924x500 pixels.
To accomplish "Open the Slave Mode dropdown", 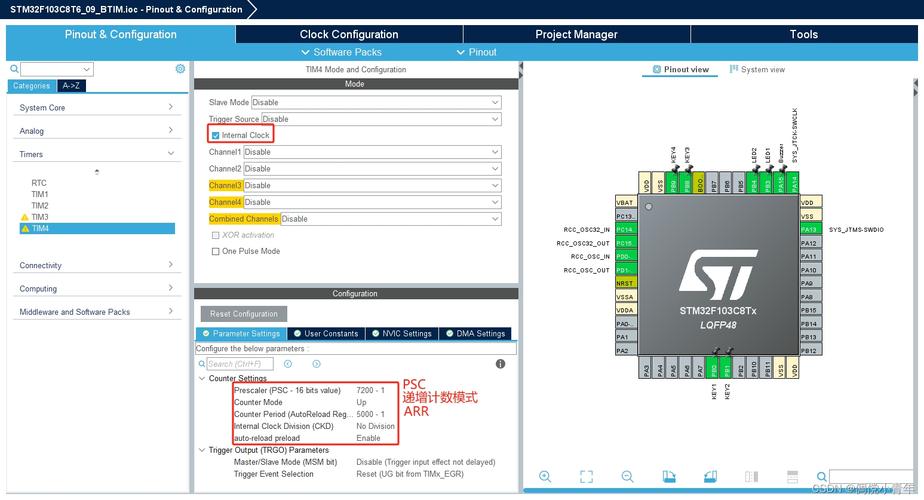I will tap(376, 102).
